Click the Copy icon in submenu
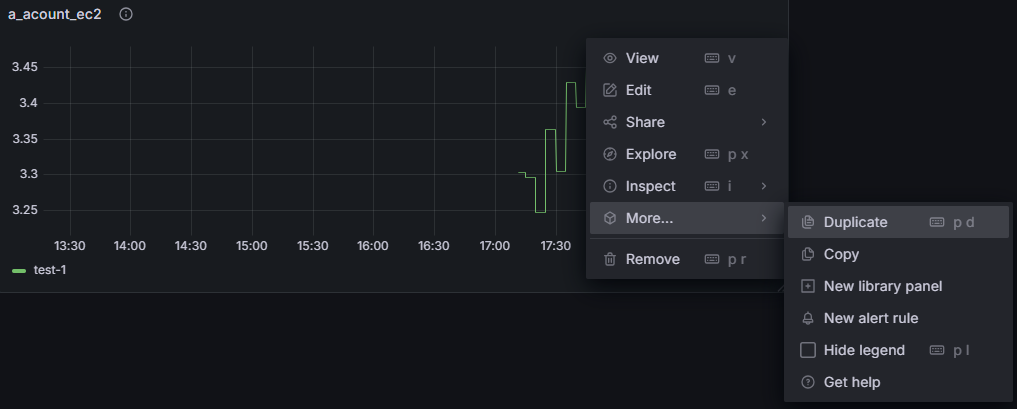This screenshot has width=1017, height=409. (808, 254)
